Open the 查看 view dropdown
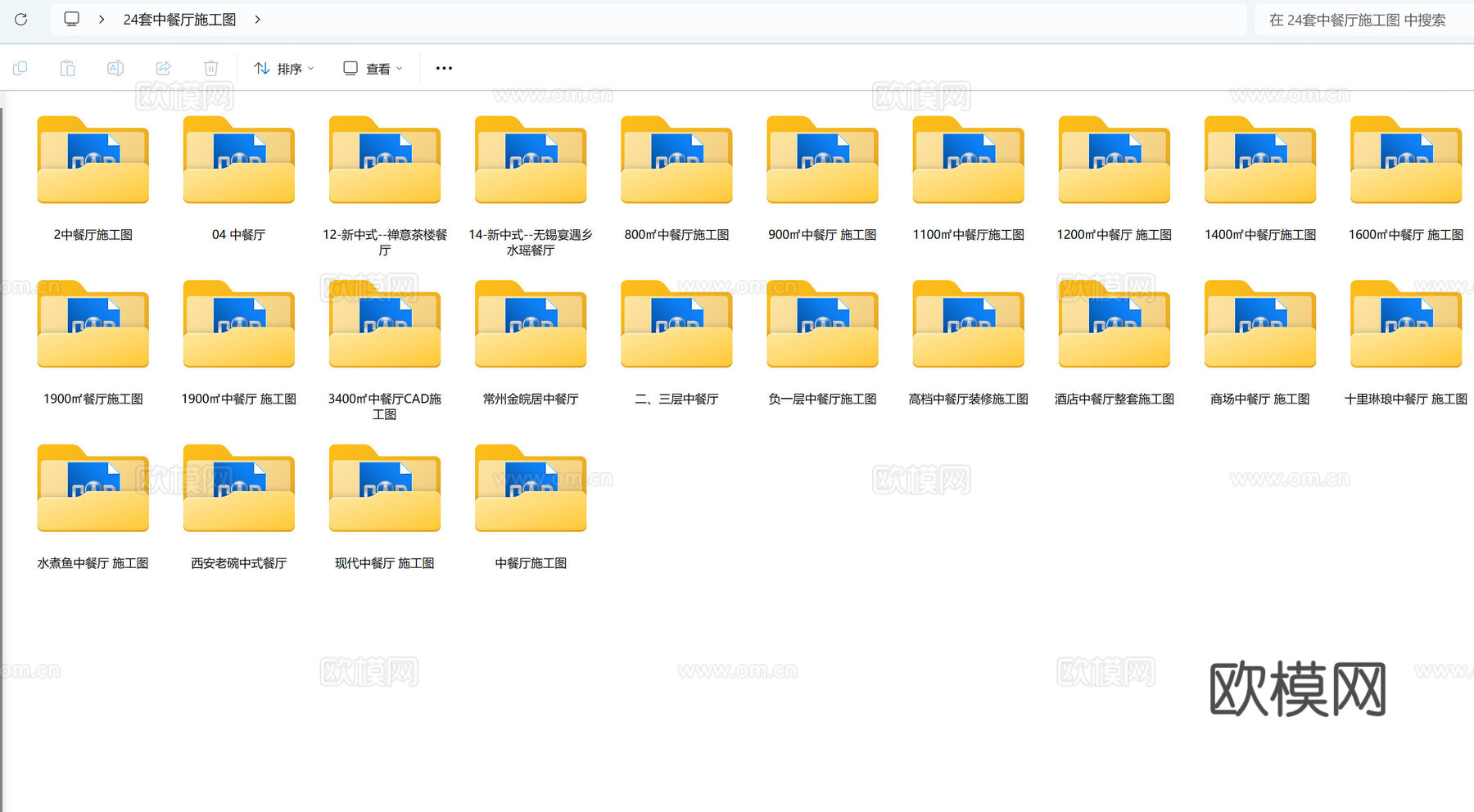Screen dimensions: 1474x812 click(373, 69)
